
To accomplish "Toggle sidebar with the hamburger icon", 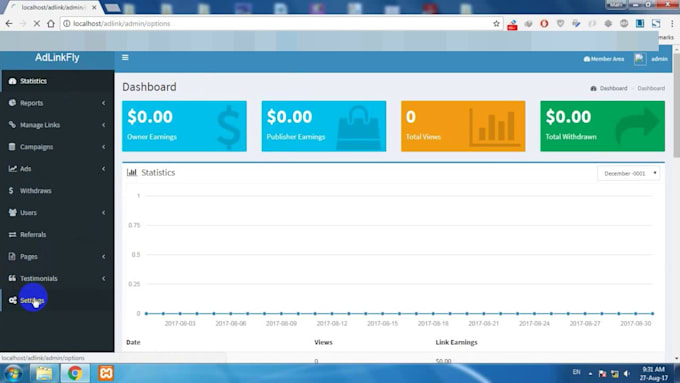I will 125,58.
